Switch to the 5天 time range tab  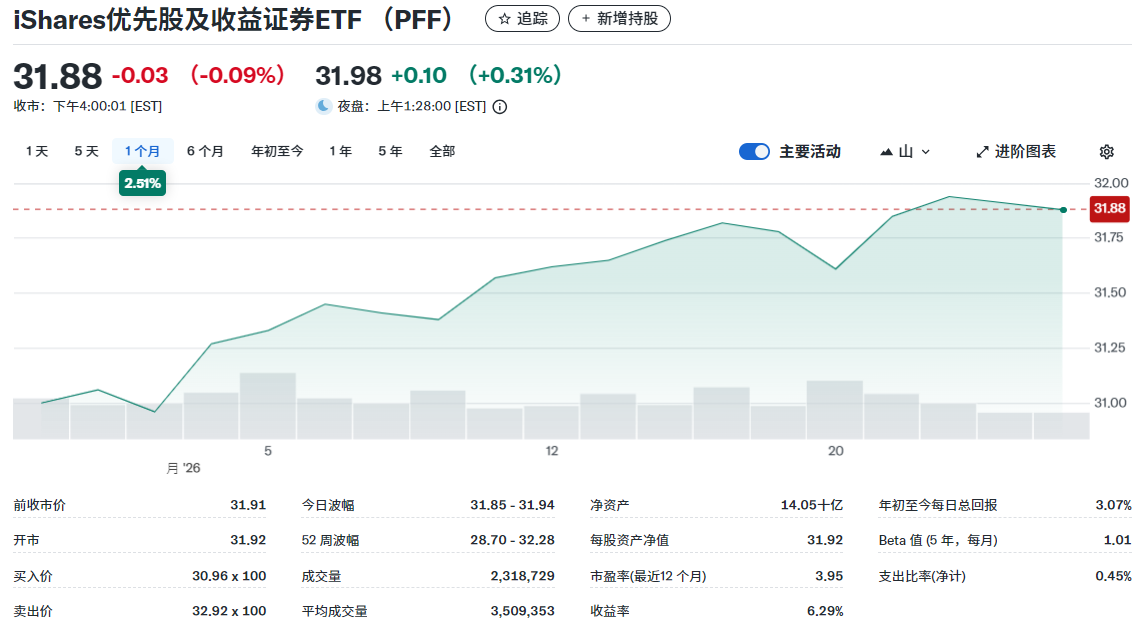click(x=85, y=150)
